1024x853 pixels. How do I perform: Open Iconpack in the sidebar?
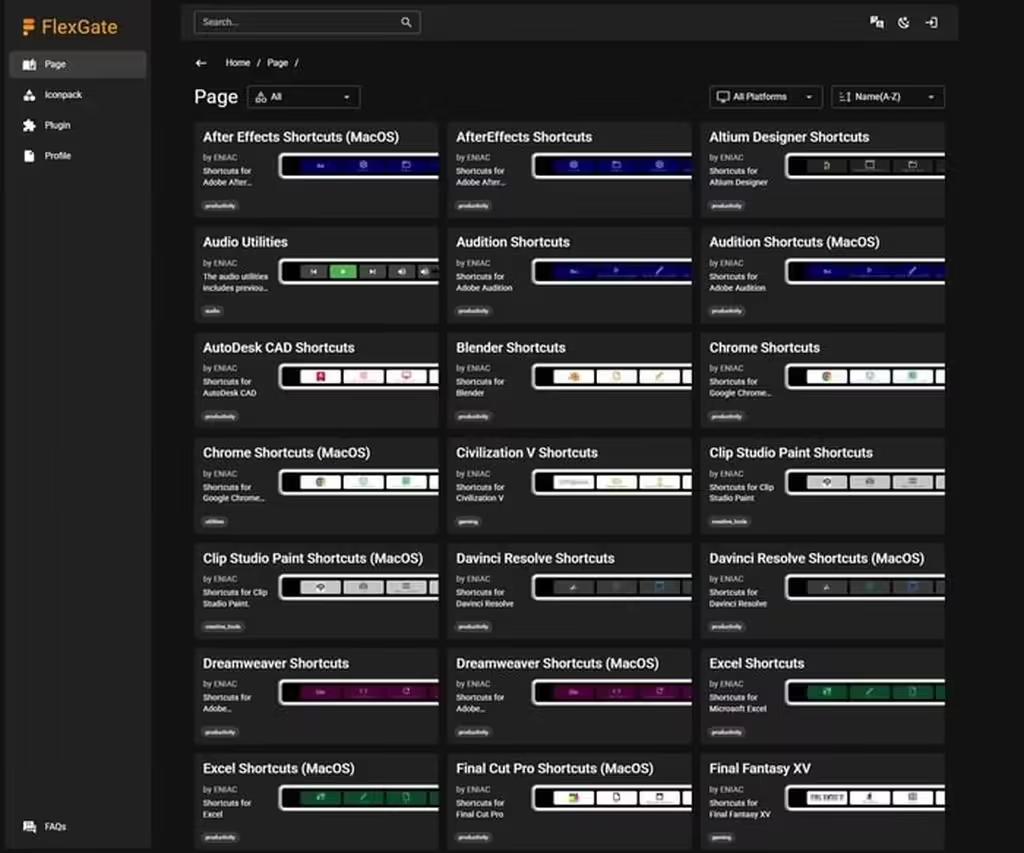63,95
